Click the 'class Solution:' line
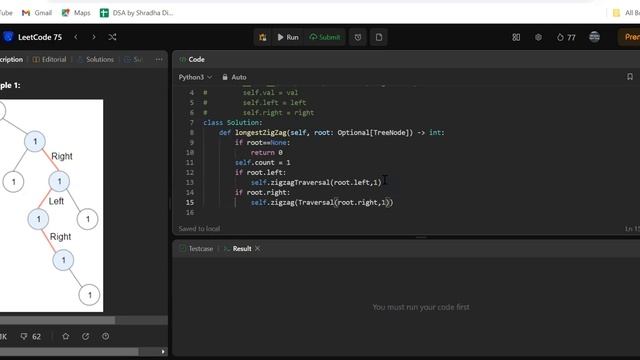This screenshot has width=640, height=360. coord(233,122)
